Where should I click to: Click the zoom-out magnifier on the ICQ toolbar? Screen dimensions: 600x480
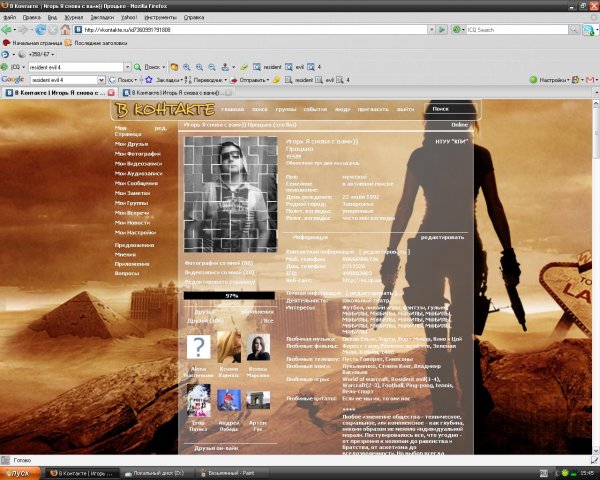[x=212, y=67]
